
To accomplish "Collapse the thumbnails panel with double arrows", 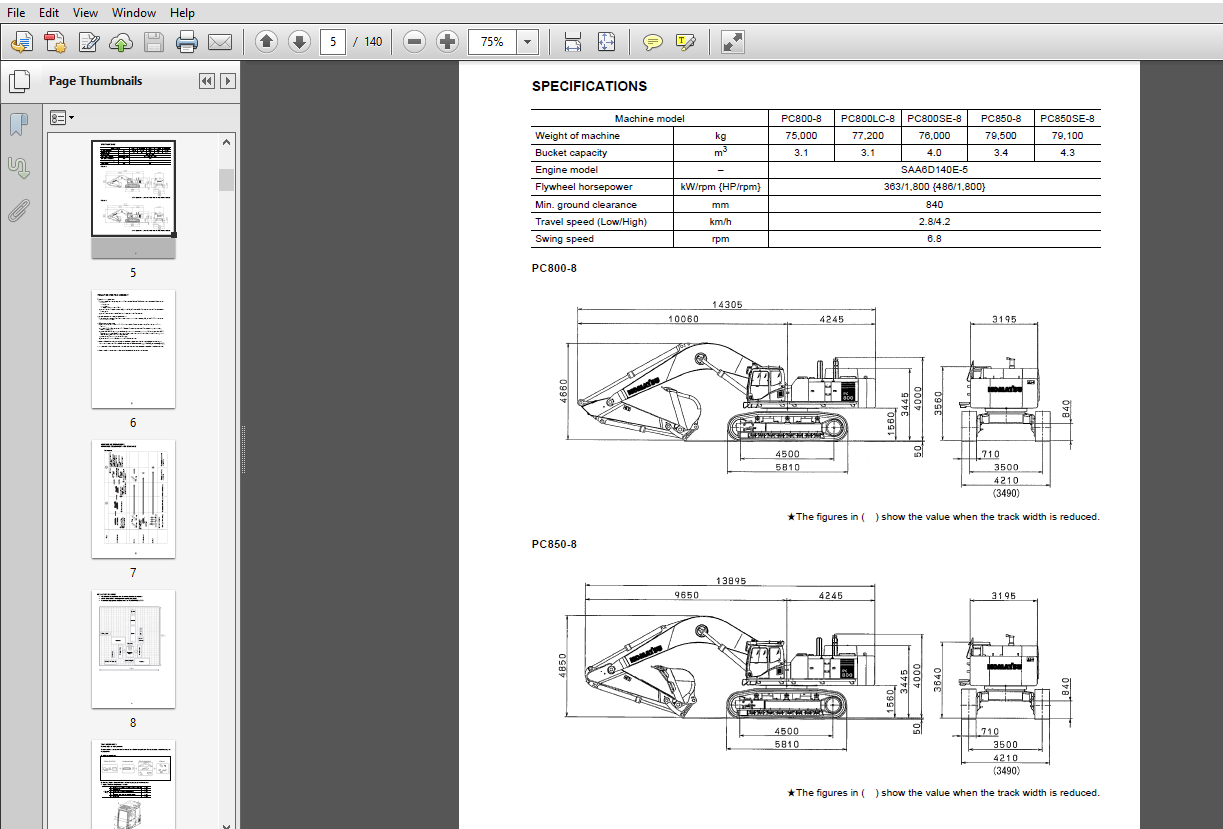I will [207, 81].
